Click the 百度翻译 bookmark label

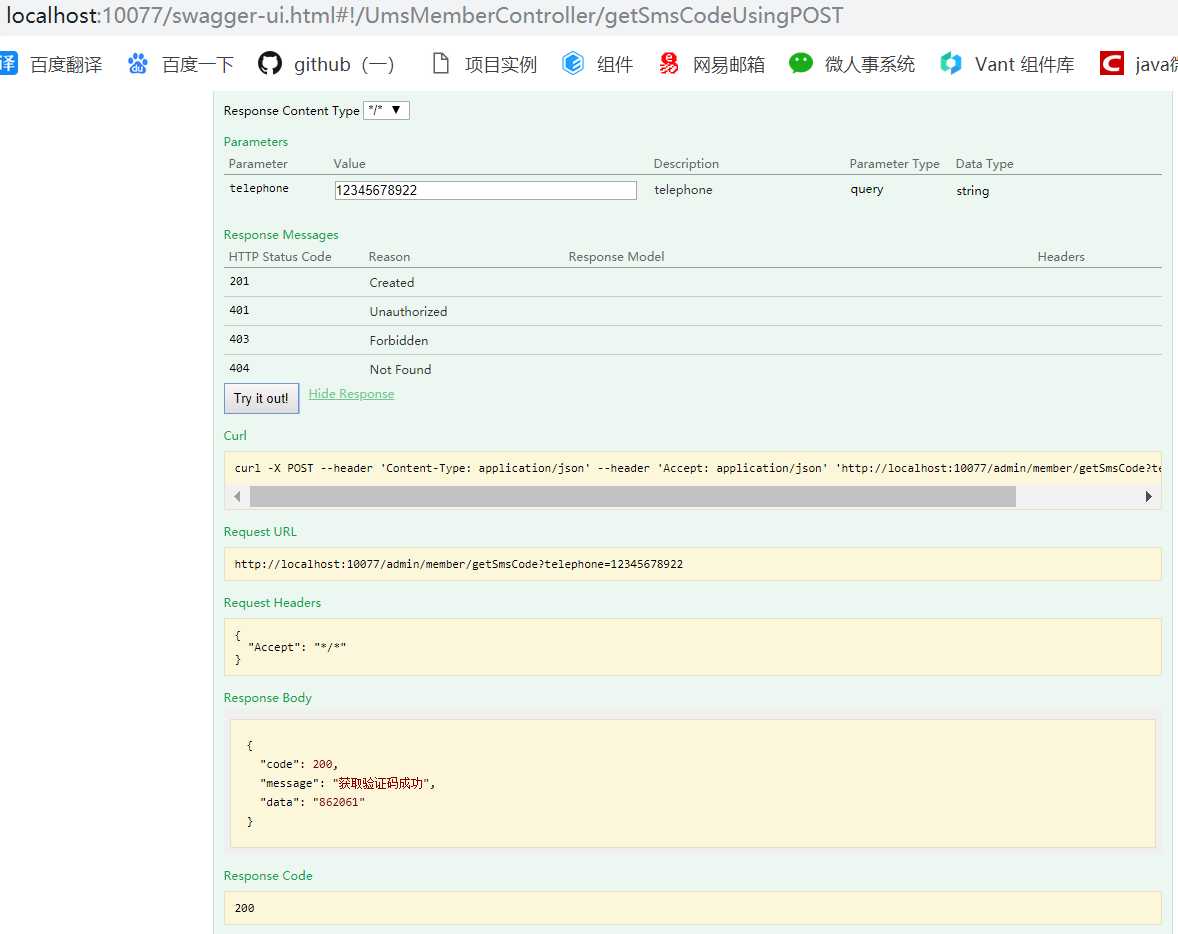pyautogui.click(x=66, y=65)
